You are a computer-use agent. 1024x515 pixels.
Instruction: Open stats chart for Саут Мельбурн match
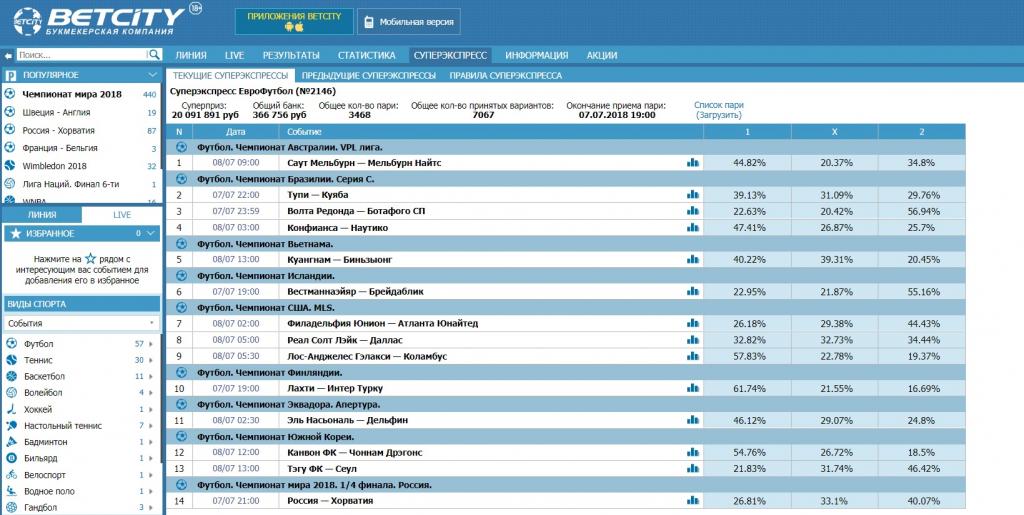pyautogui.click(x=692, y=162)
